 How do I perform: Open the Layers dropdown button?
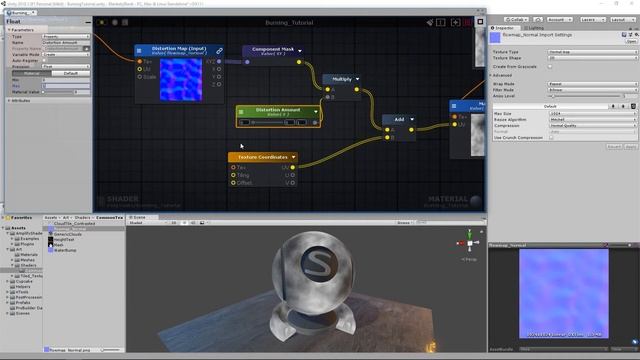pos(593,20)
